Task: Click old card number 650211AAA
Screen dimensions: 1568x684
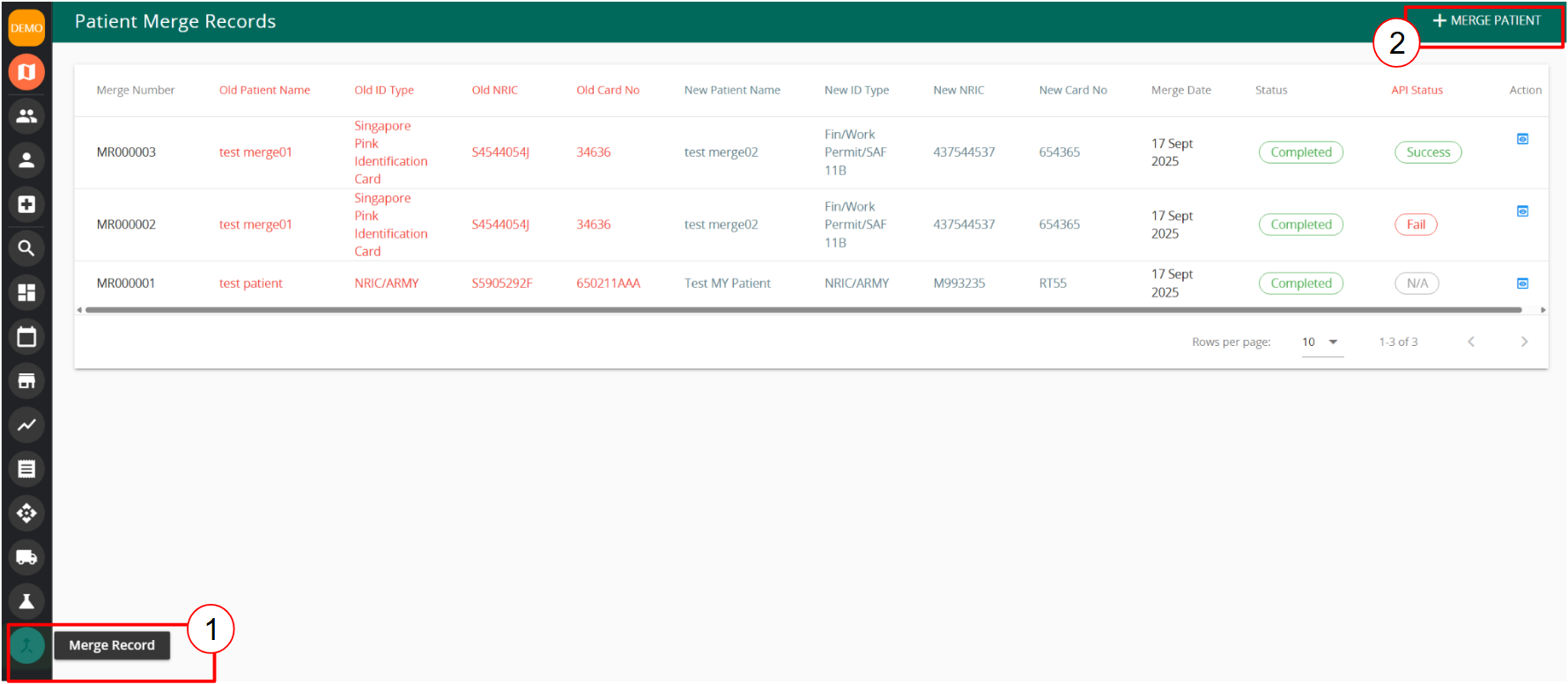Action: [x=608, y=283]
